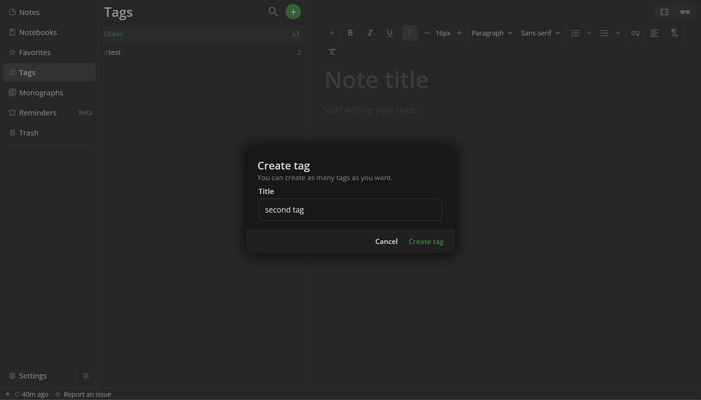Go to Favorites in the sidebar
This screenshot has width=701, height=400.
coord(49,52)
